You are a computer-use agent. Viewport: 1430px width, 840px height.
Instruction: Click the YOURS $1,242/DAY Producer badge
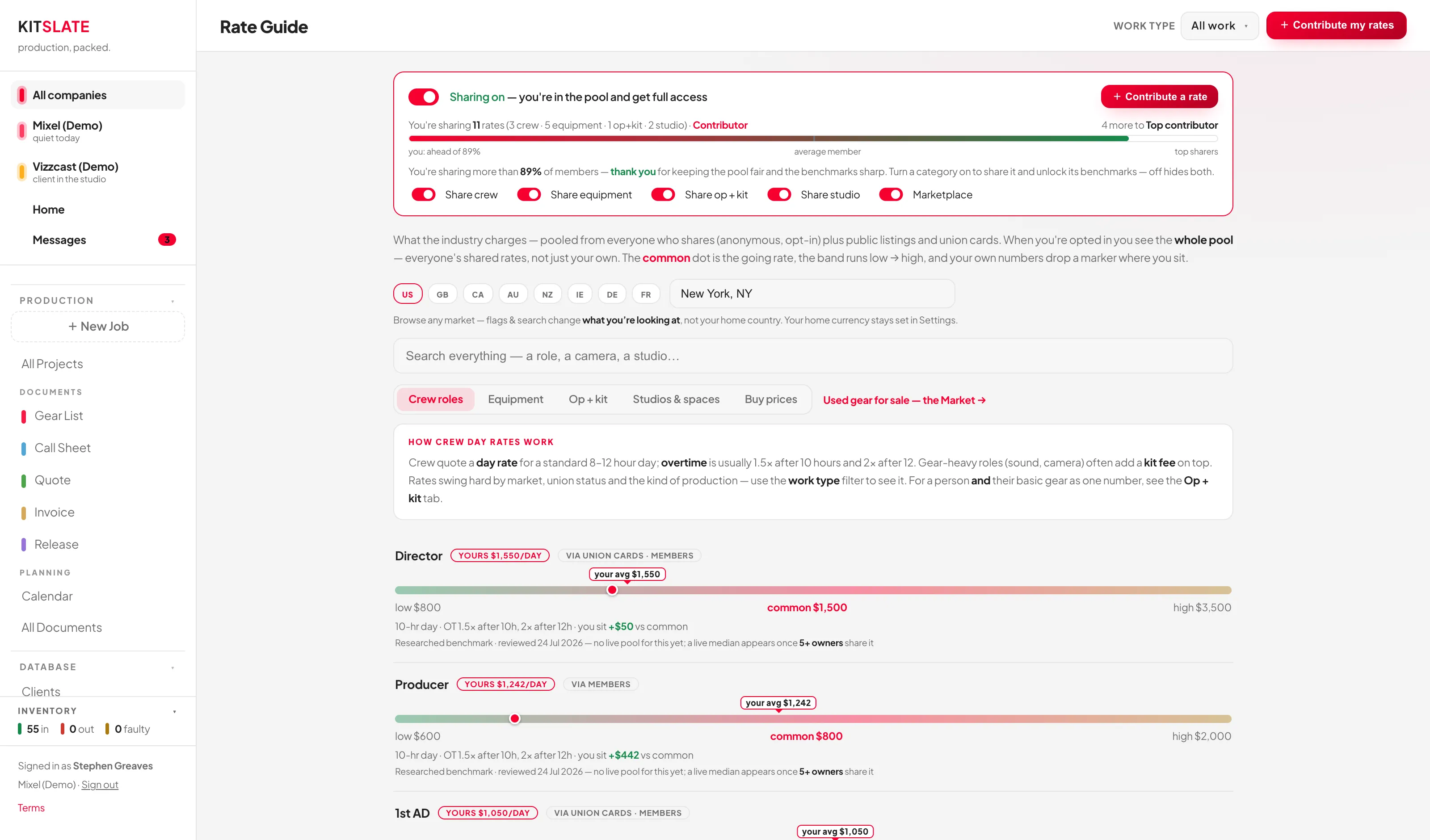505,685
